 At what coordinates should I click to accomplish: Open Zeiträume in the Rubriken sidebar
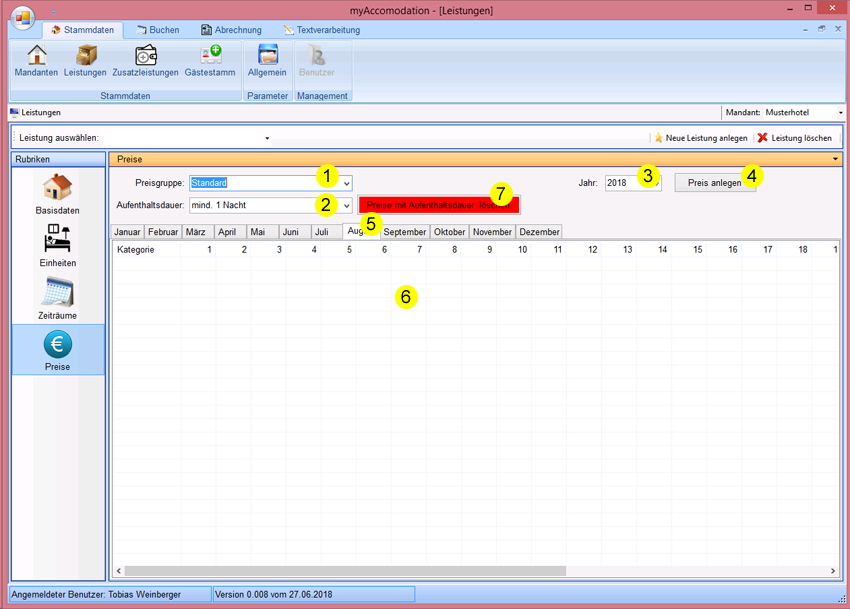click(x=57, y=298)
